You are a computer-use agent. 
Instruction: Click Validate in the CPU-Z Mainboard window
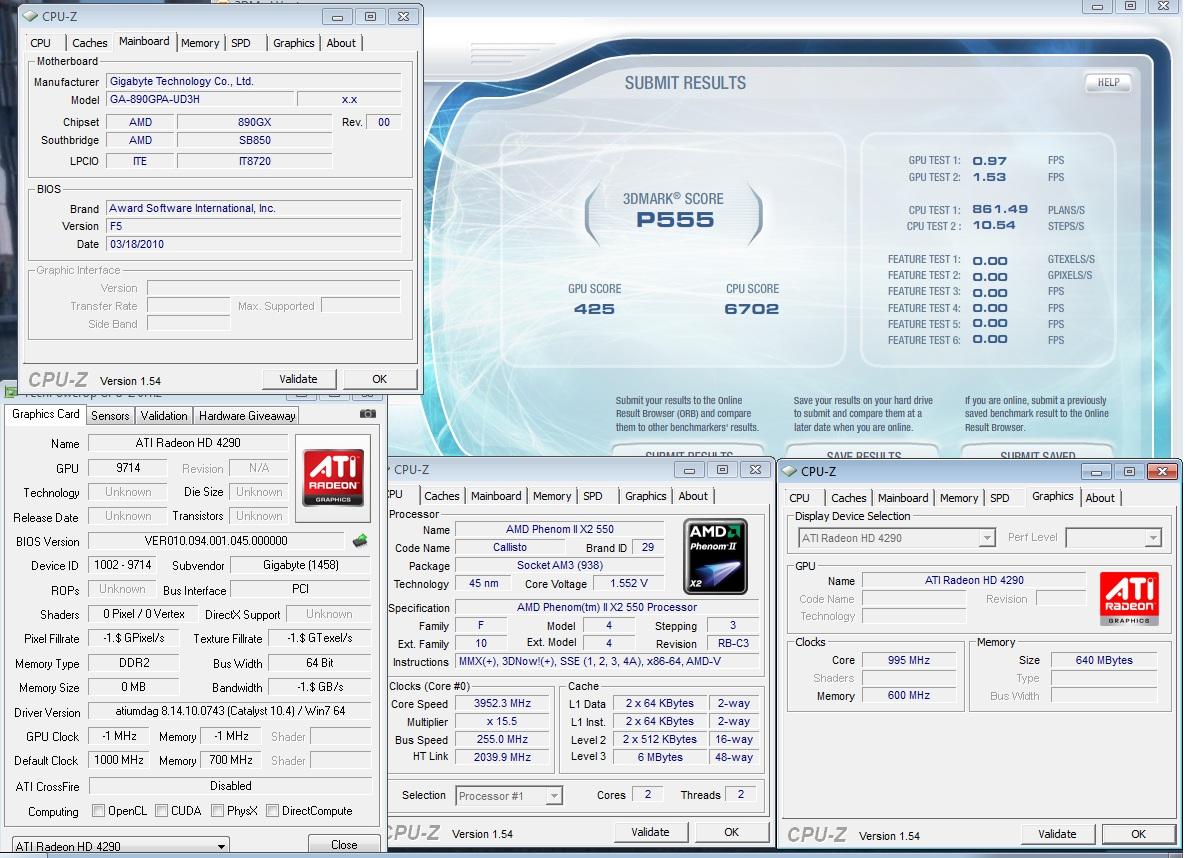tap(299, 379)
